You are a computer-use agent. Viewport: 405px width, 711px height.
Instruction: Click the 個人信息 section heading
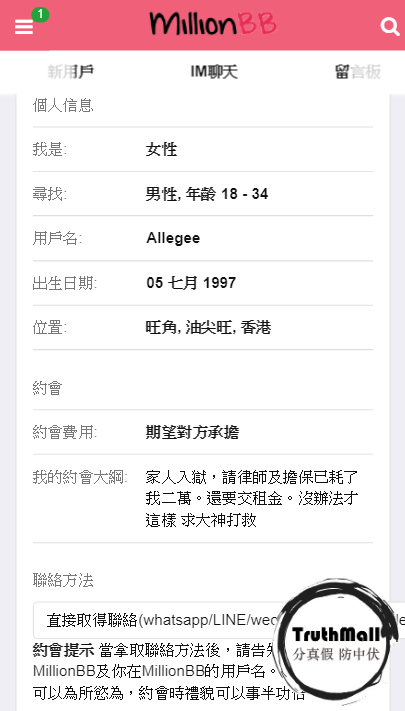63,105
